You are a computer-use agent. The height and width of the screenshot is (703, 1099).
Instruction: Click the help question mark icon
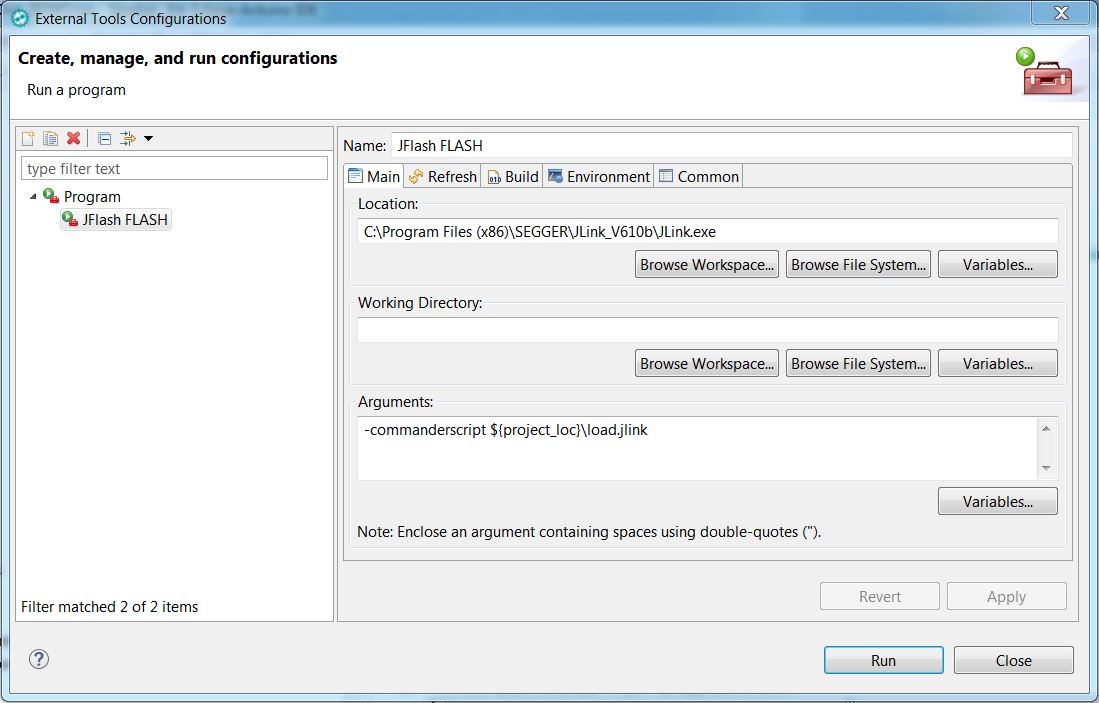[38, 659]
